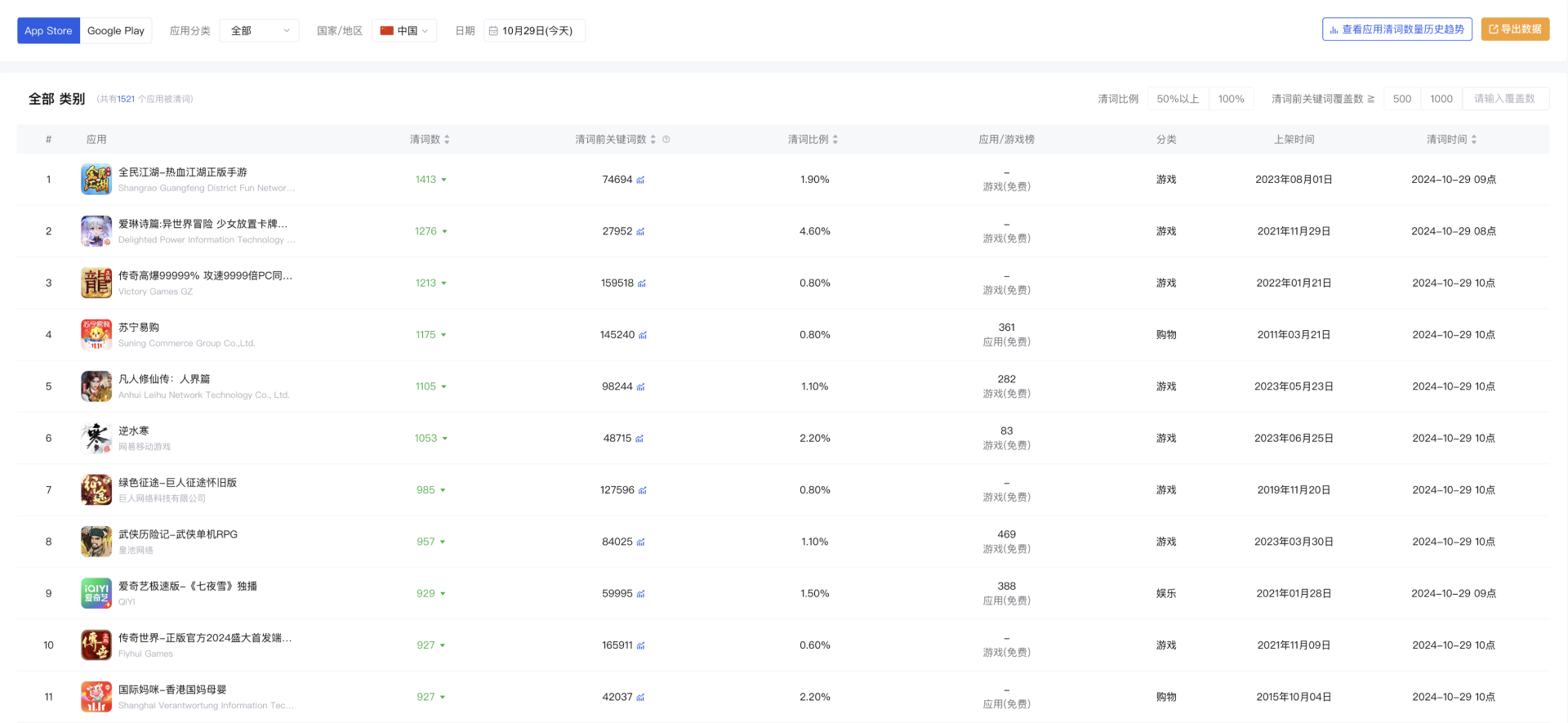
Task: Click 查看应用清词数量历史趋势 button
Action: click(1396, 29)
